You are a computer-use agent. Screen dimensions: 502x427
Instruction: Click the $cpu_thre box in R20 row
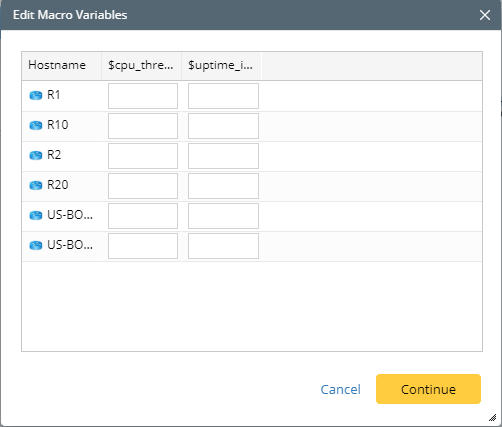143,186
